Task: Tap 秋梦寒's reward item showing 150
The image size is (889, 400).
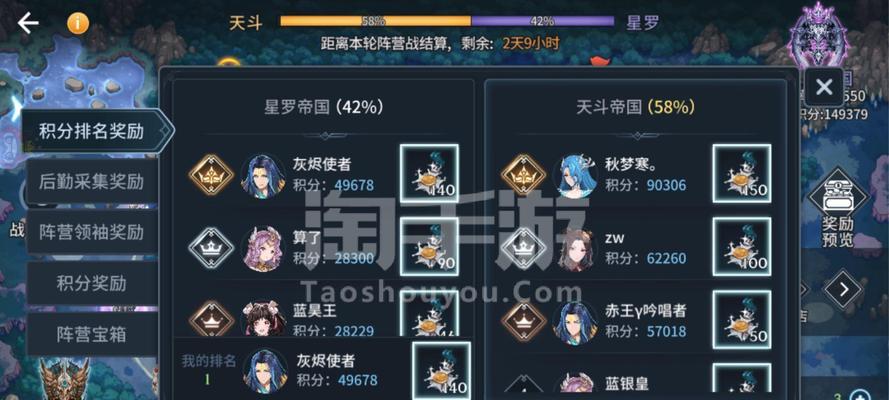Action: [x=742, y=173]
